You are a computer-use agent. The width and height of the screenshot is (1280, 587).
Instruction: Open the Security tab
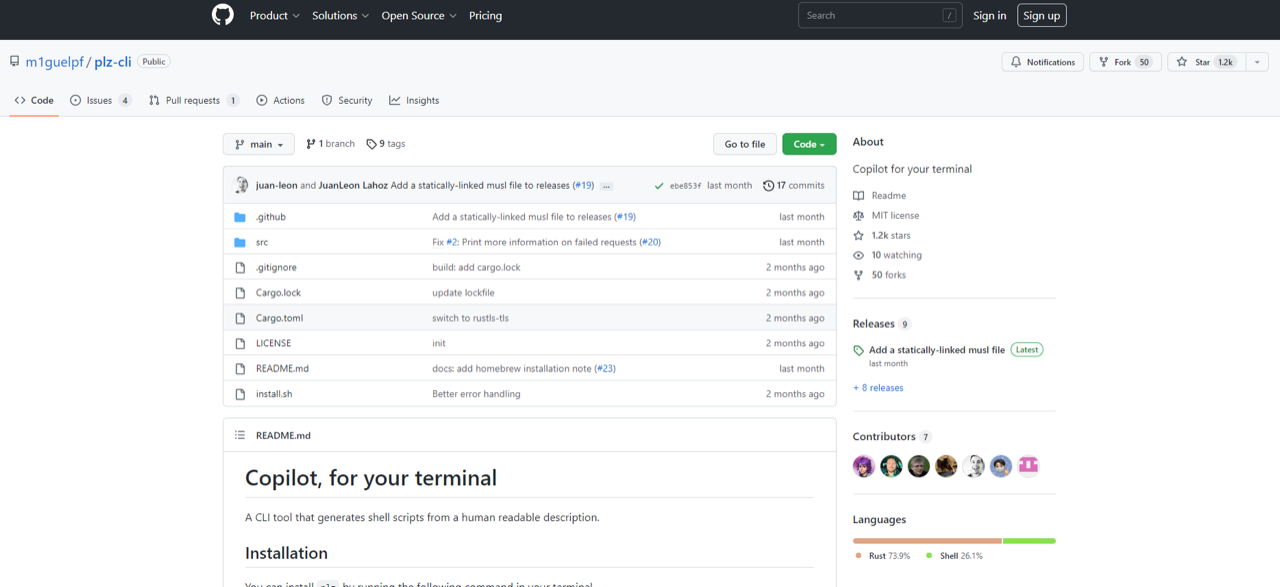[x=347, y=100]
